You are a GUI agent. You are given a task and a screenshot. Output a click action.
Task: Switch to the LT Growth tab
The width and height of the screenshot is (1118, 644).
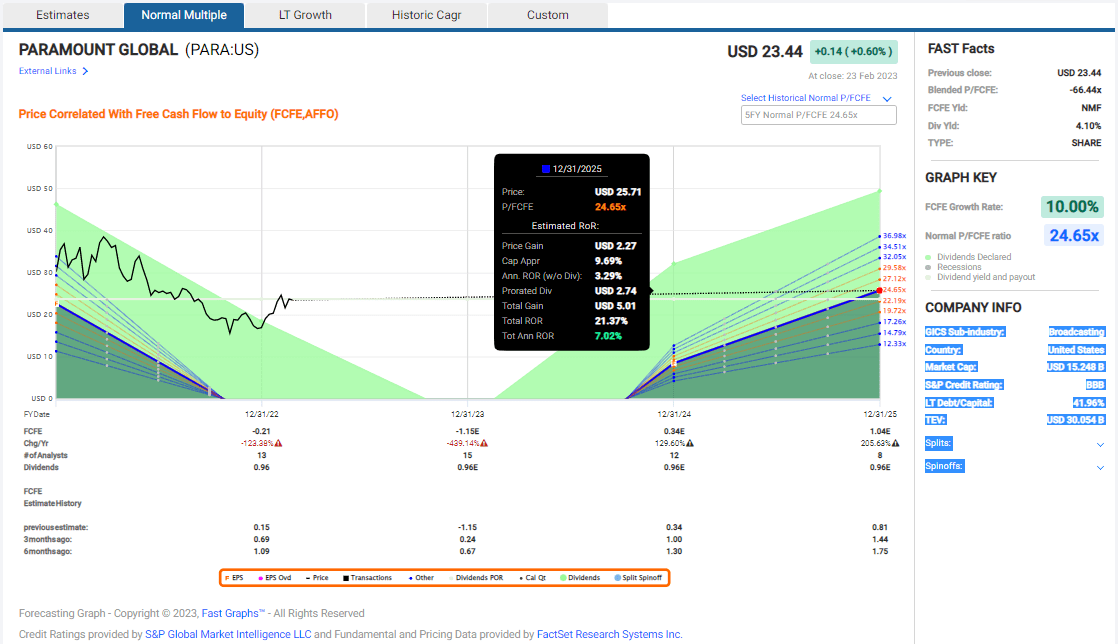[305, 15]
